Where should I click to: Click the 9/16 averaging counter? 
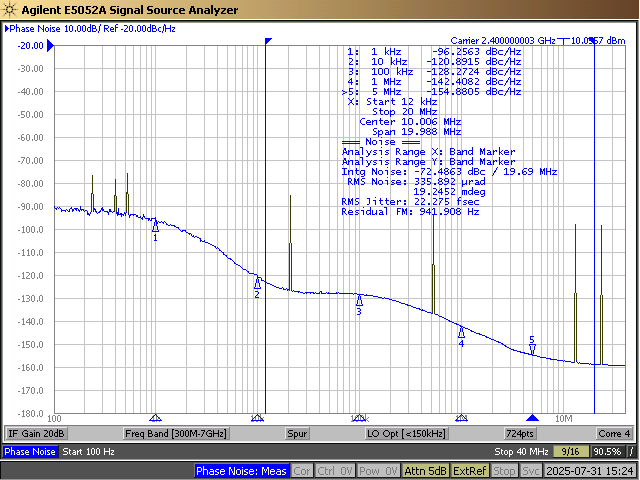pyautogui.click(x=571, y=452)
